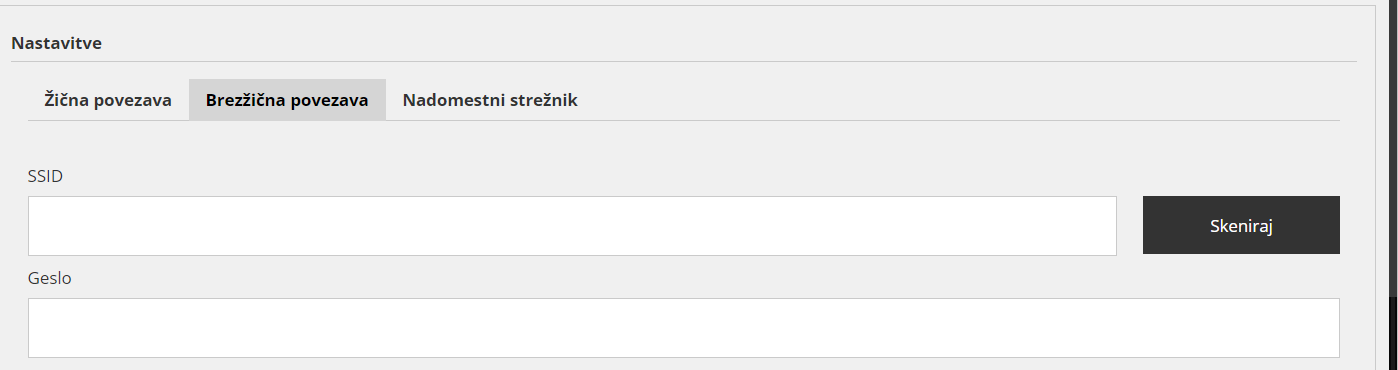The image size is (1398, 370).
Task: Click the Geslo field label
Action: 50,278
